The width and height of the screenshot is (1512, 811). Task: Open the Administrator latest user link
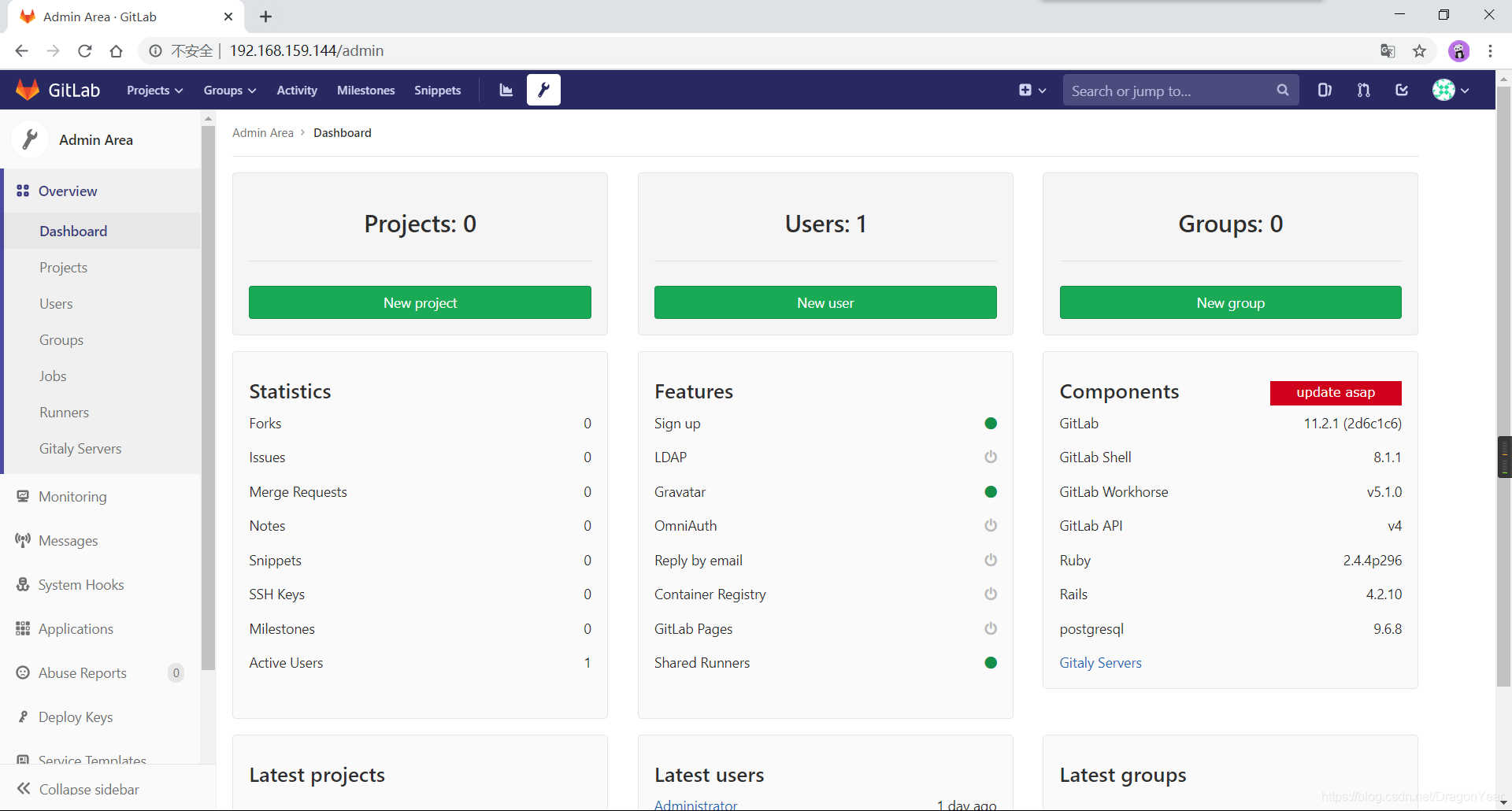coord(696,805)
